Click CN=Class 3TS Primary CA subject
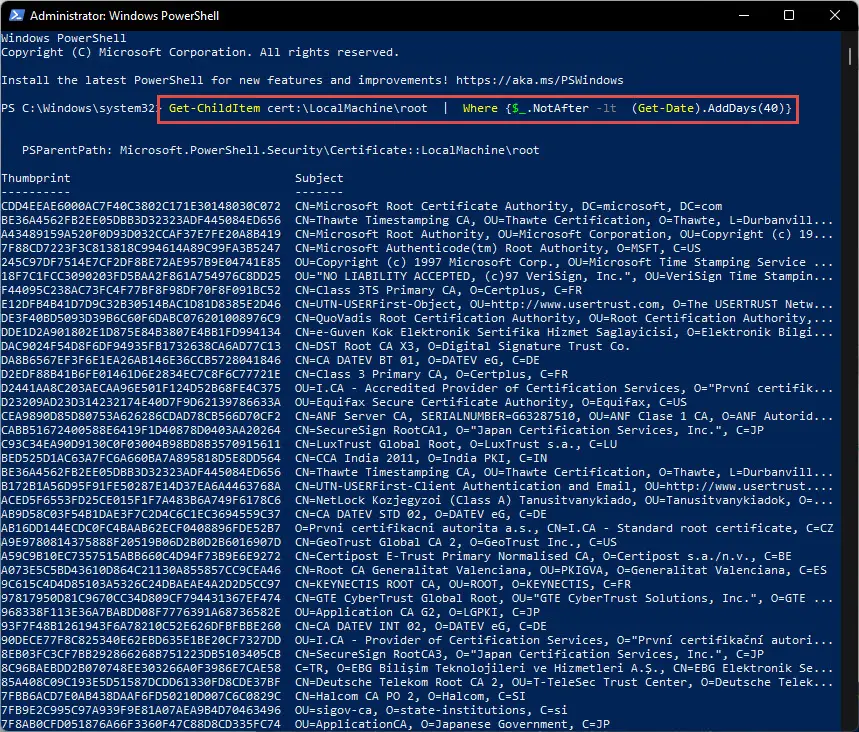The image size is (859, 732). point(438,290)
